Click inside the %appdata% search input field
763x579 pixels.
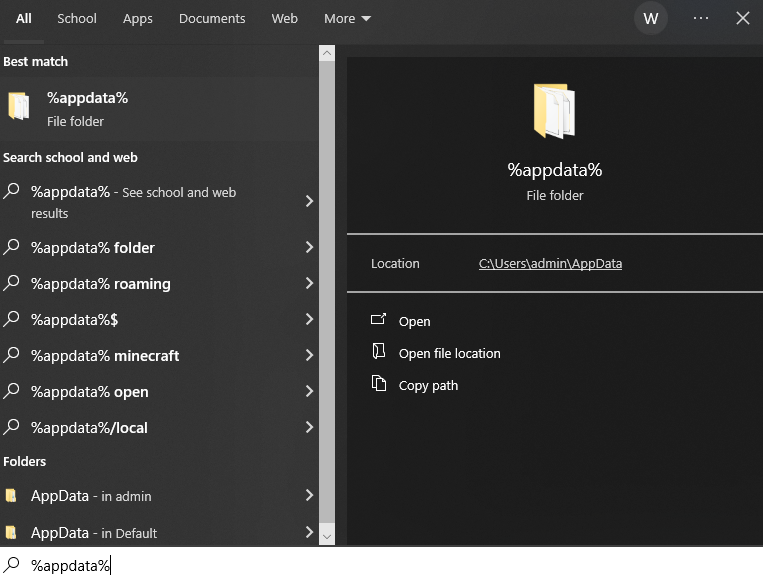[x=382, y=565]
